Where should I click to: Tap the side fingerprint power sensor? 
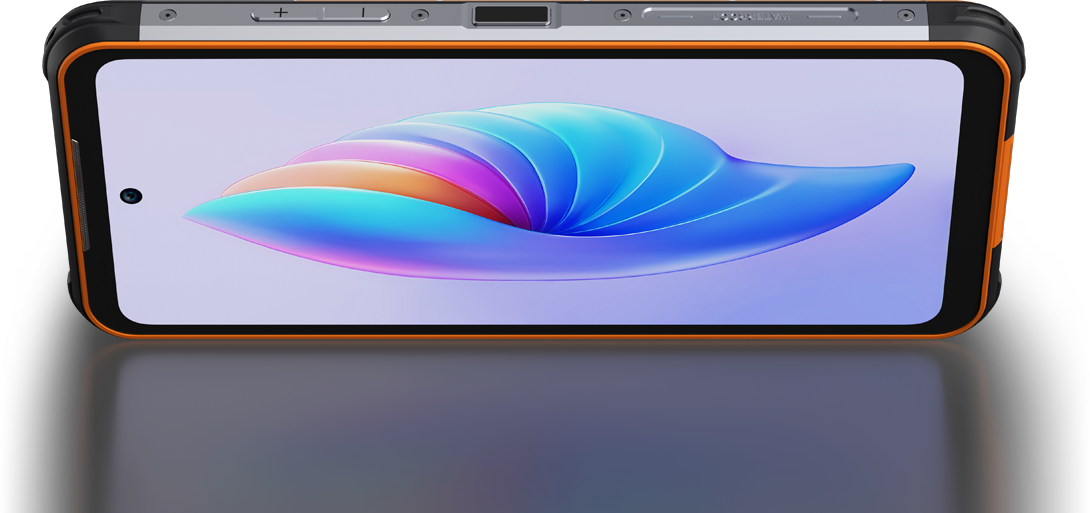click(x=510, y=15)
